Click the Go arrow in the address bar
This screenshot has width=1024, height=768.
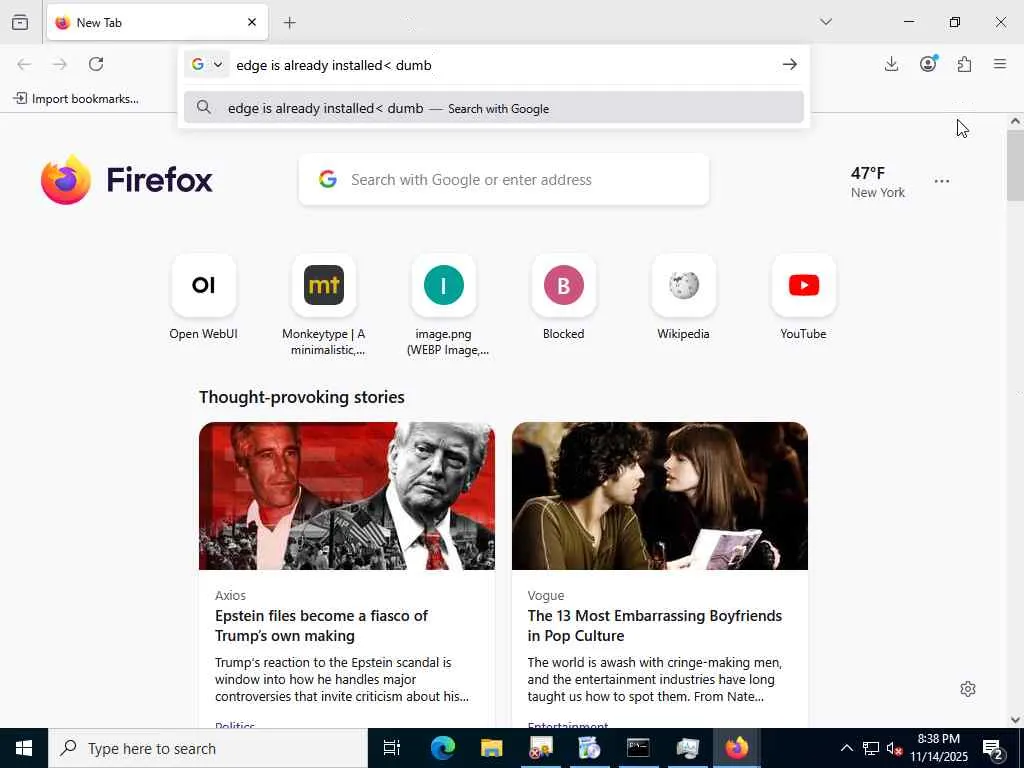tap(790, 64)
